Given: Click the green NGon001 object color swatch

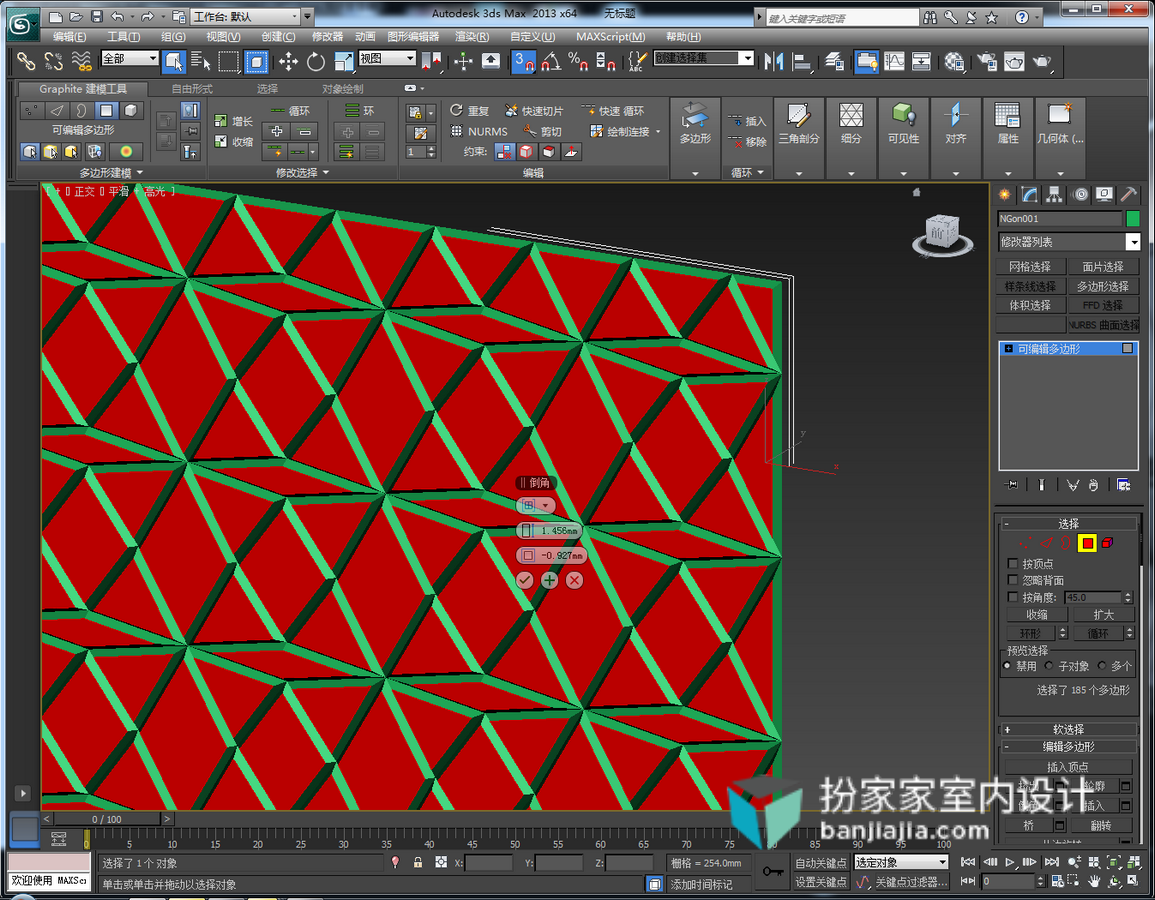Looking at the screenshot, I should pos(1132,219).
